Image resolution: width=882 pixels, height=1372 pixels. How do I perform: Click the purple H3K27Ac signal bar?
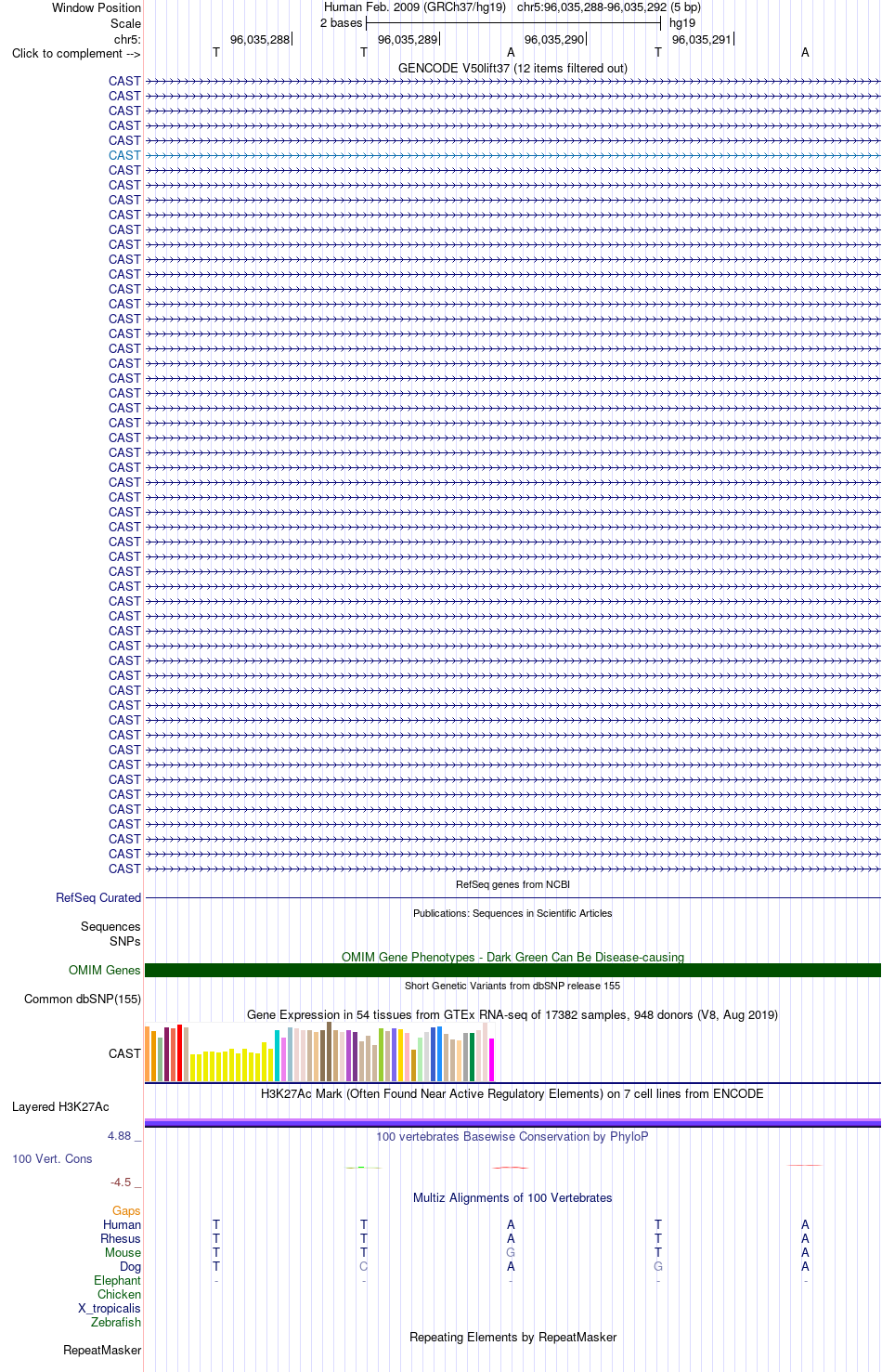point(512,1123)
